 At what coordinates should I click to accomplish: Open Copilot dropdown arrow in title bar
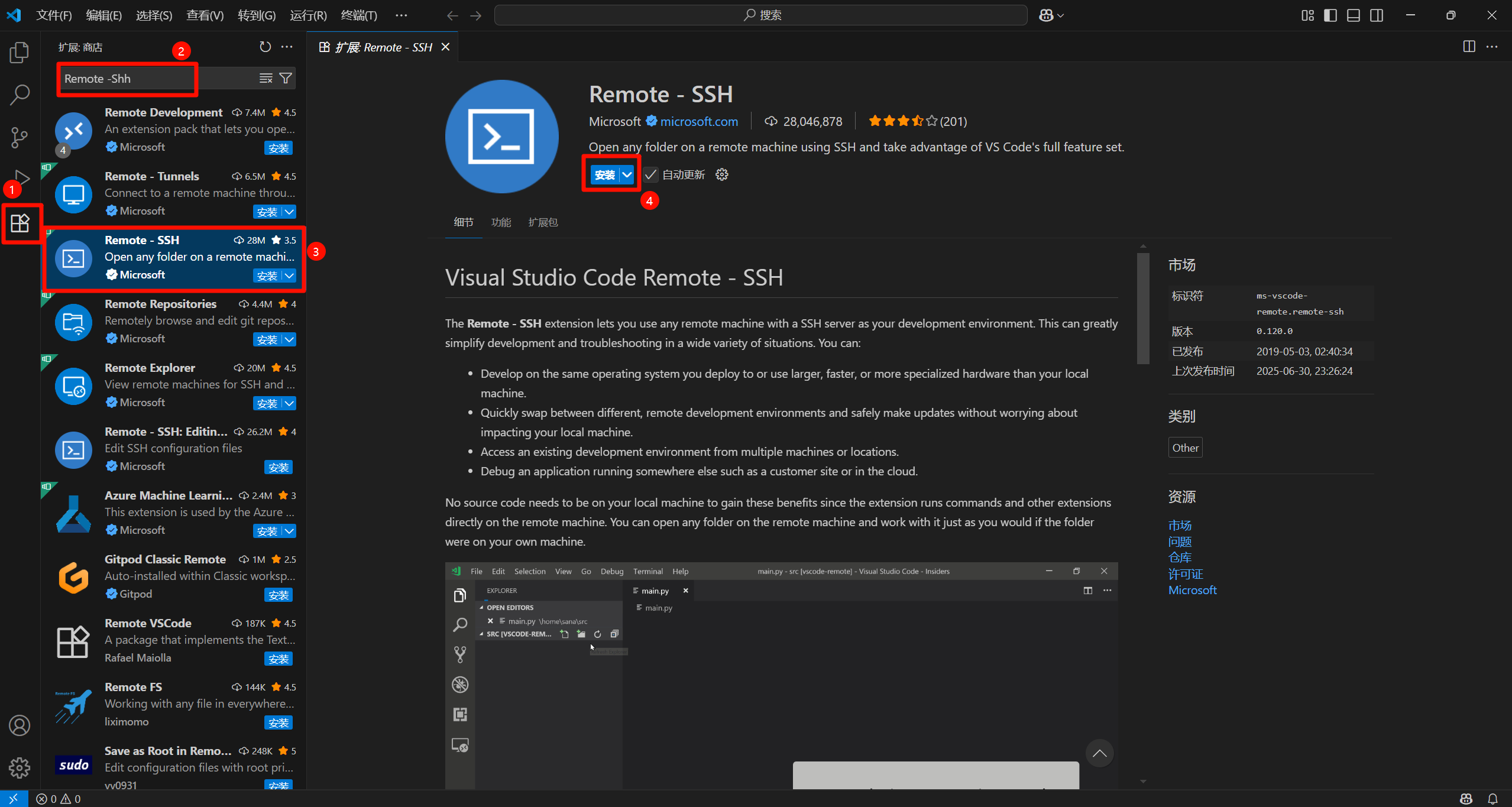(1061, 15)
